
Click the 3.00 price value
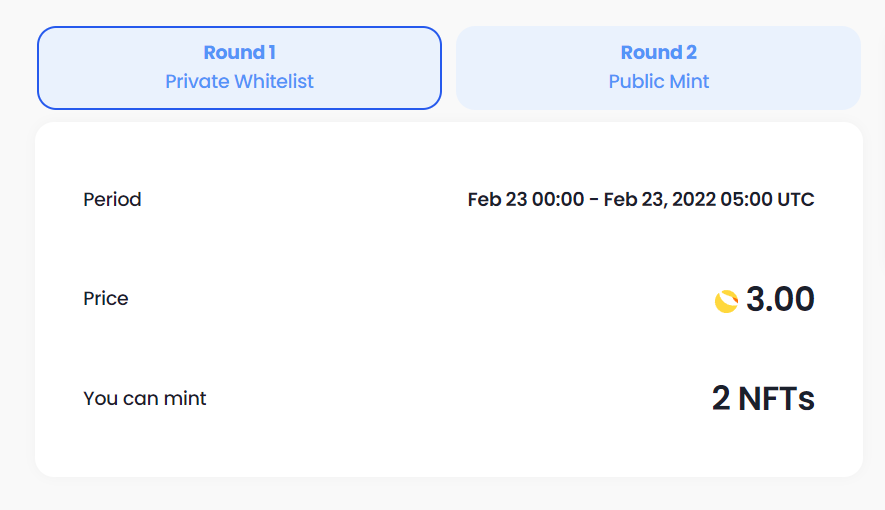pyautogui.click(x=780, y=298)
